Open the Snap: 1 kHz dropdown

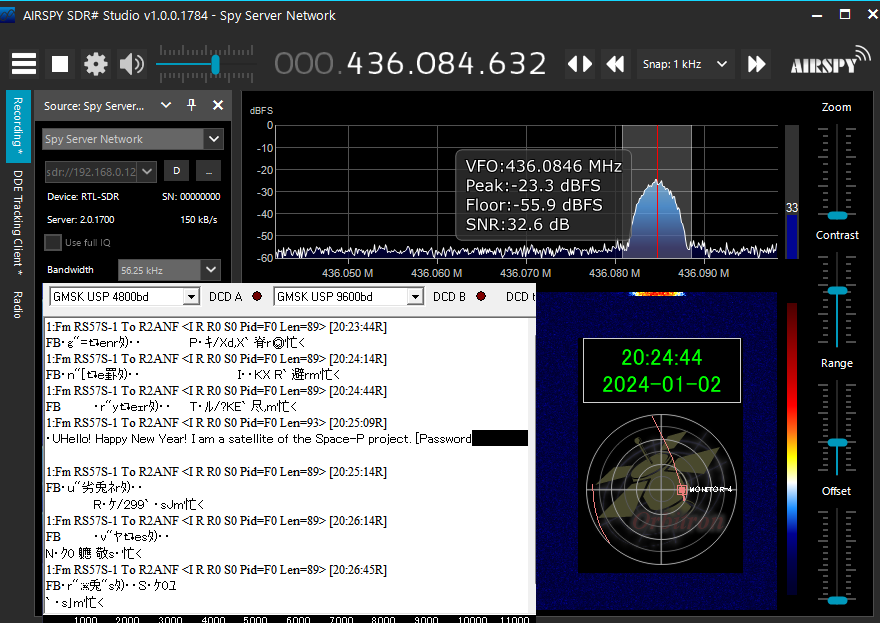pos(685,64)
